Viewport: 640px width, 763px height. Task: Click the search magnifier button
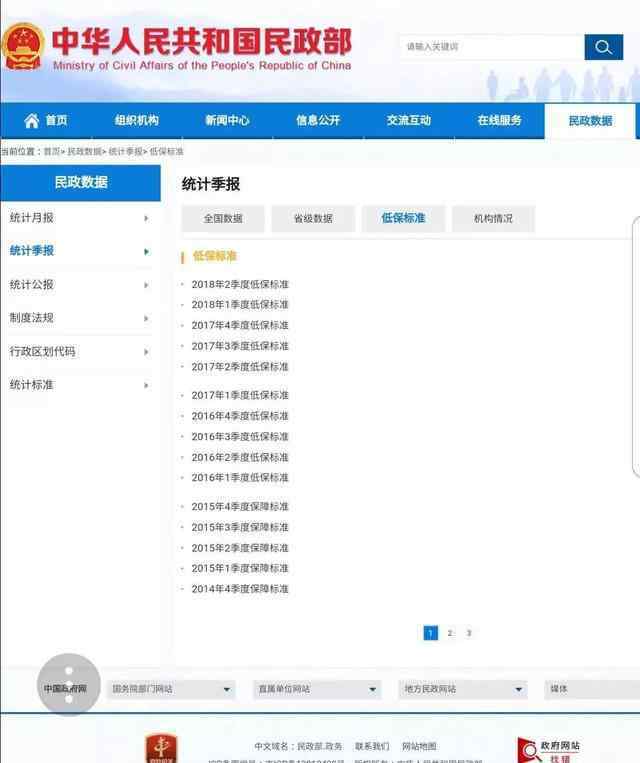pos(603,47)
